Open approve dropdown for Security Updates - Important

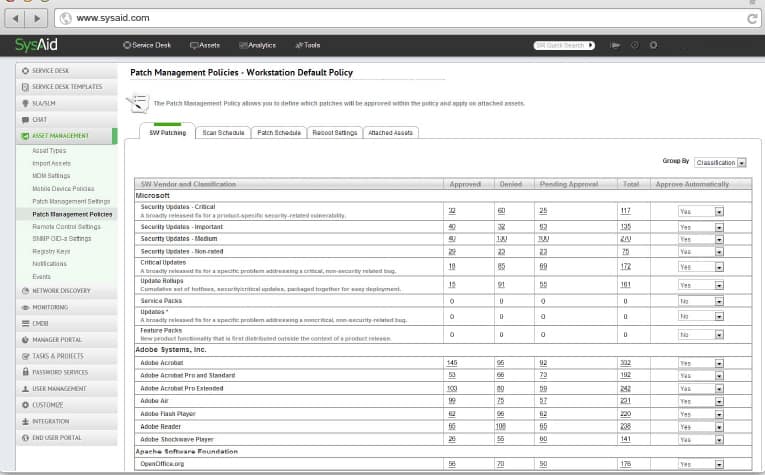click(x=701, y=227)
